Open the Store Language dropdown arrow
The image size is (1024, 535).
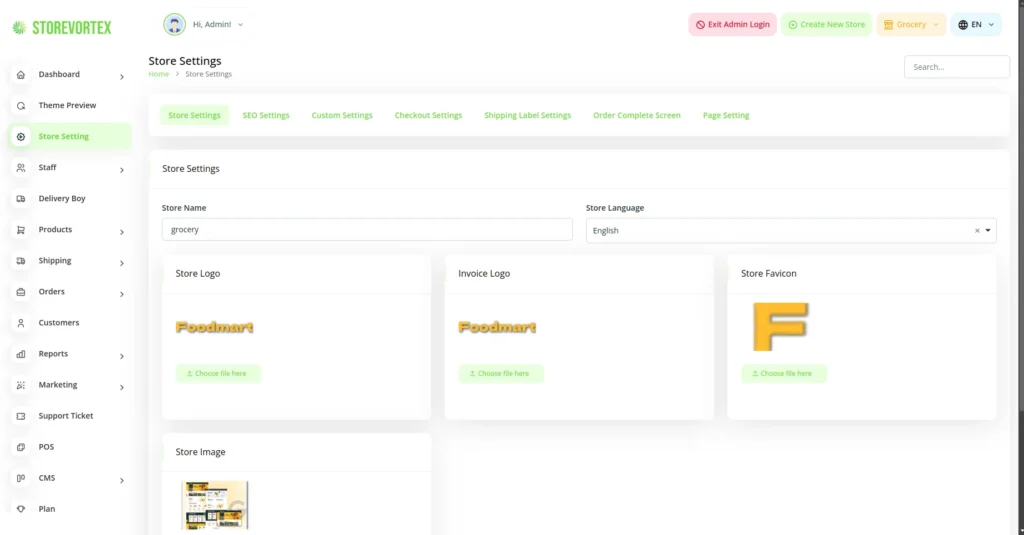[987, 231]
